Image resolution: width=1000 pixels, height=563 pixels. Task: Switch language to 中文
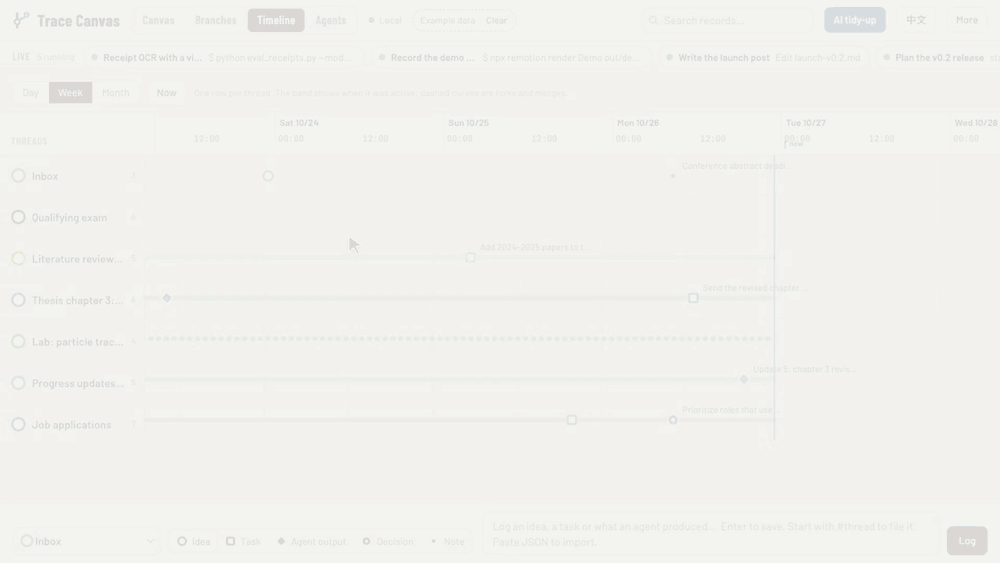coord(916,20)
